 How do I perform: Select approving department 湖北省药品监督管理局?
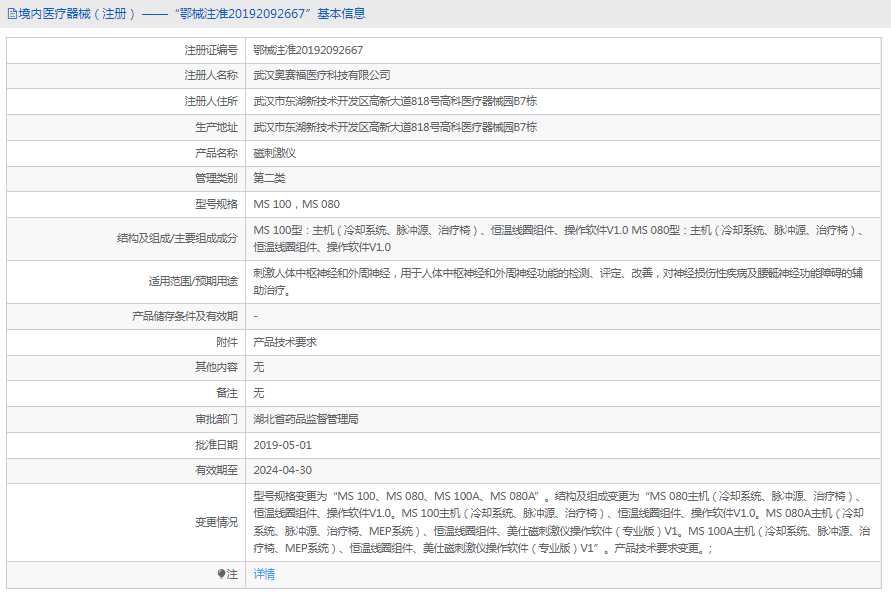pos(306,419)
